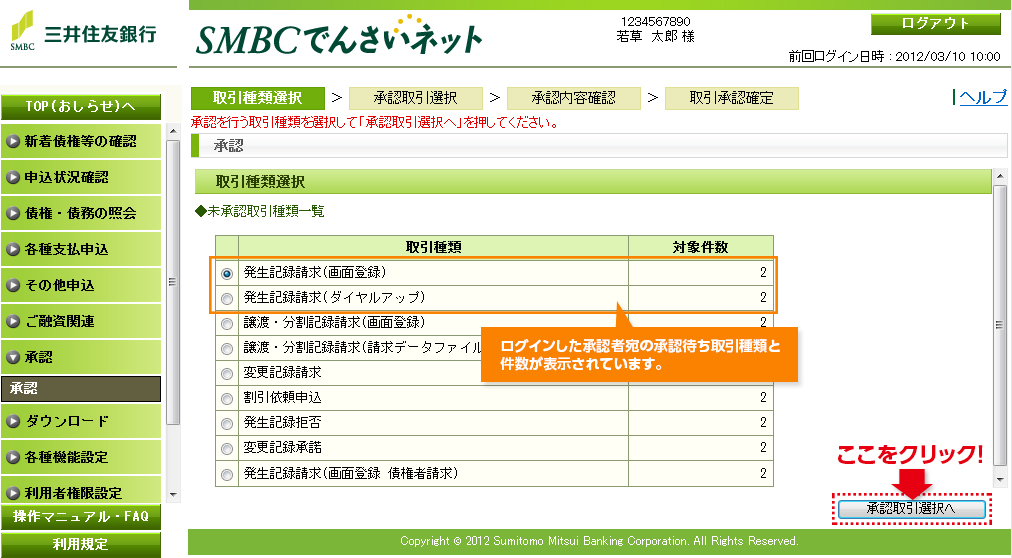This screenshot has height=558, width=1012.
Task: Click the main content scrollbar thumb
Action: pos(1000,324)
